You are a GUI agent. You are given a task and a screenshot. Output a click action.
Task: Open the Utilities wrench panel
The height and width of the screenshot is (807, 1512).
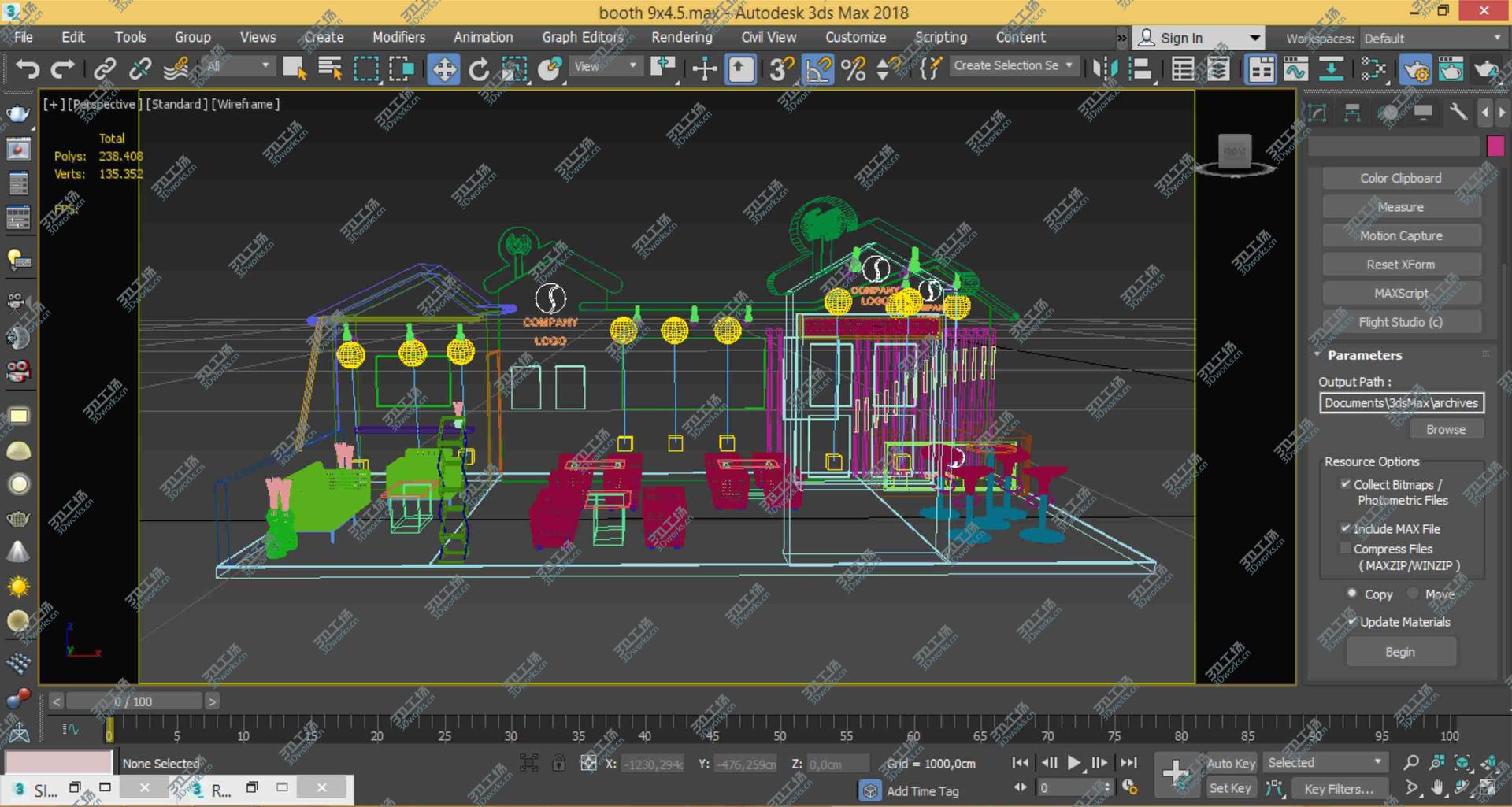point(1458,113)
